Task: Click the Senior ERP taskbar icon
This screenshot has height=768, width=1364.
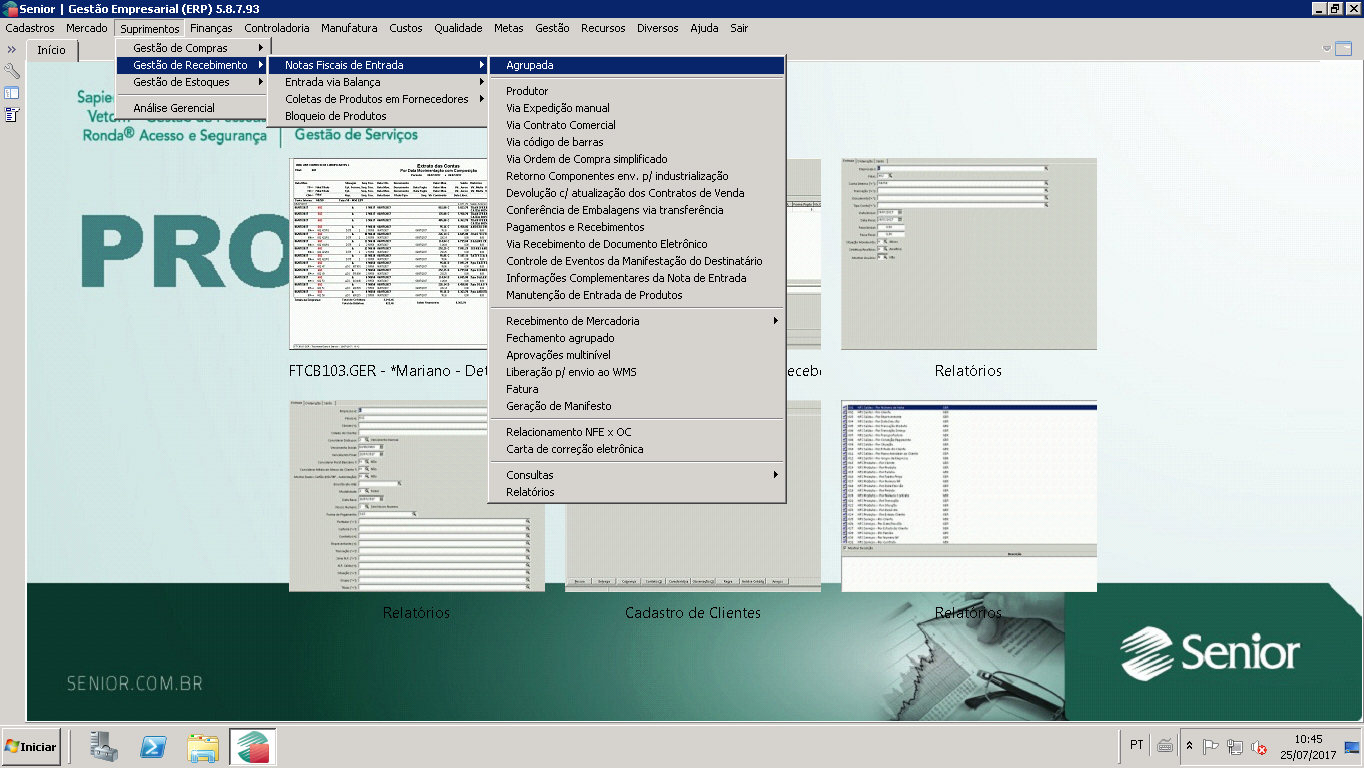Action: pos(253,747)
